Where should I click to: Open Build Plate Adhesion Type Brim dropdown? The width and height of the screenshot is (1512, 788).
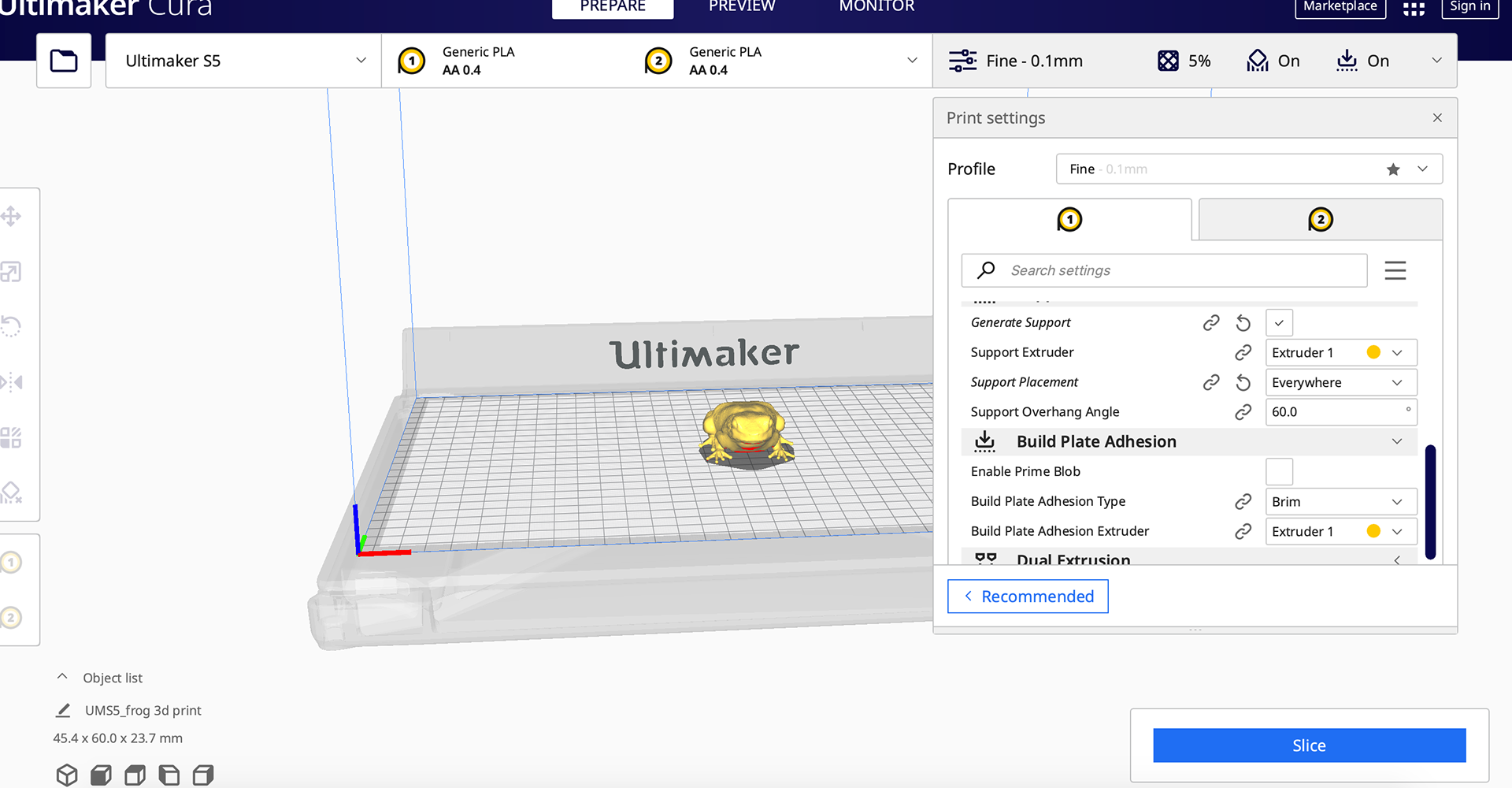tap(1341, 501)
